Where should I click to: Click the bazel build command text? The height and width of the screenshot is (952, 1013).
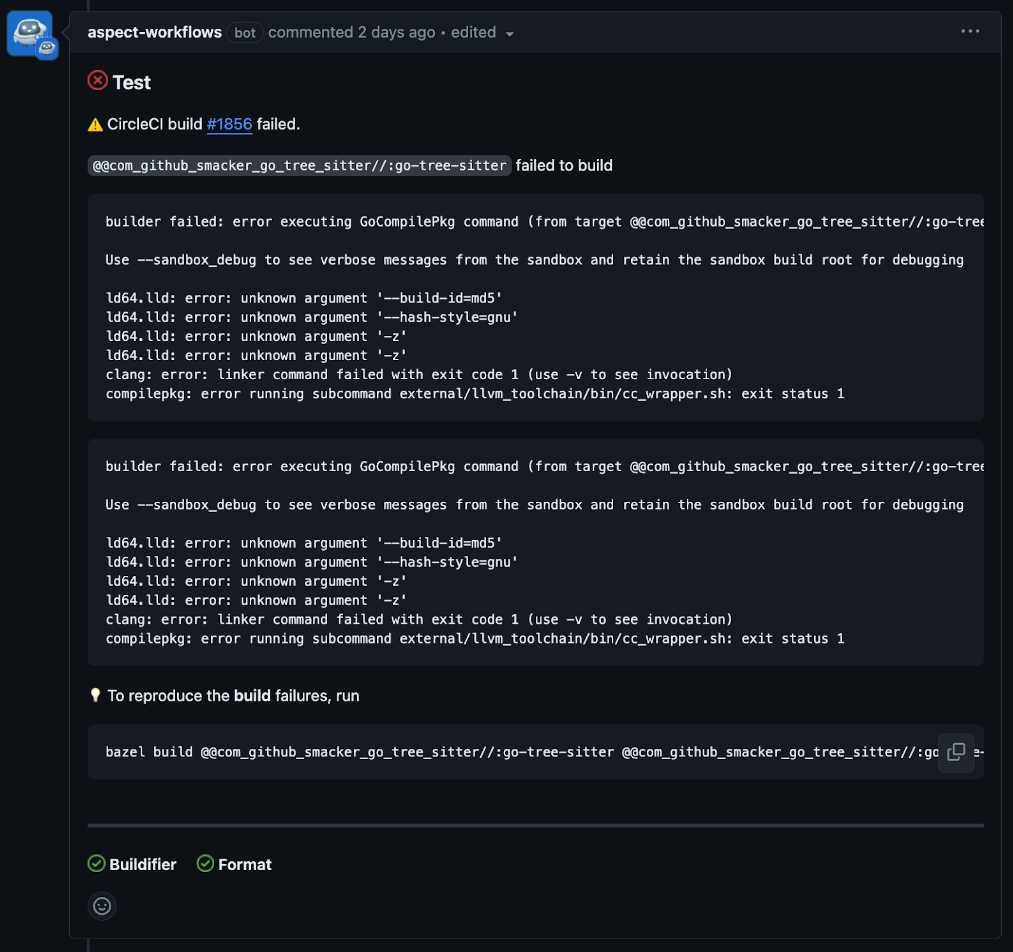click(521, 752)
